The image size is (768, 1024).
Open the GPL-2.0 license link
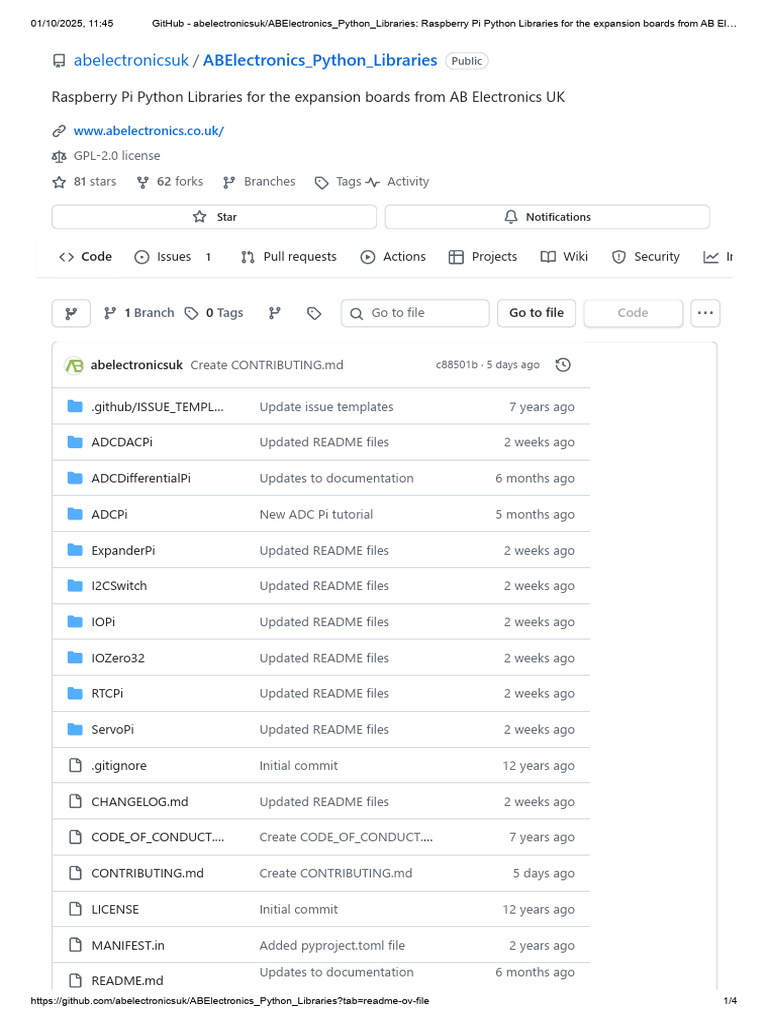click(116, 155)
